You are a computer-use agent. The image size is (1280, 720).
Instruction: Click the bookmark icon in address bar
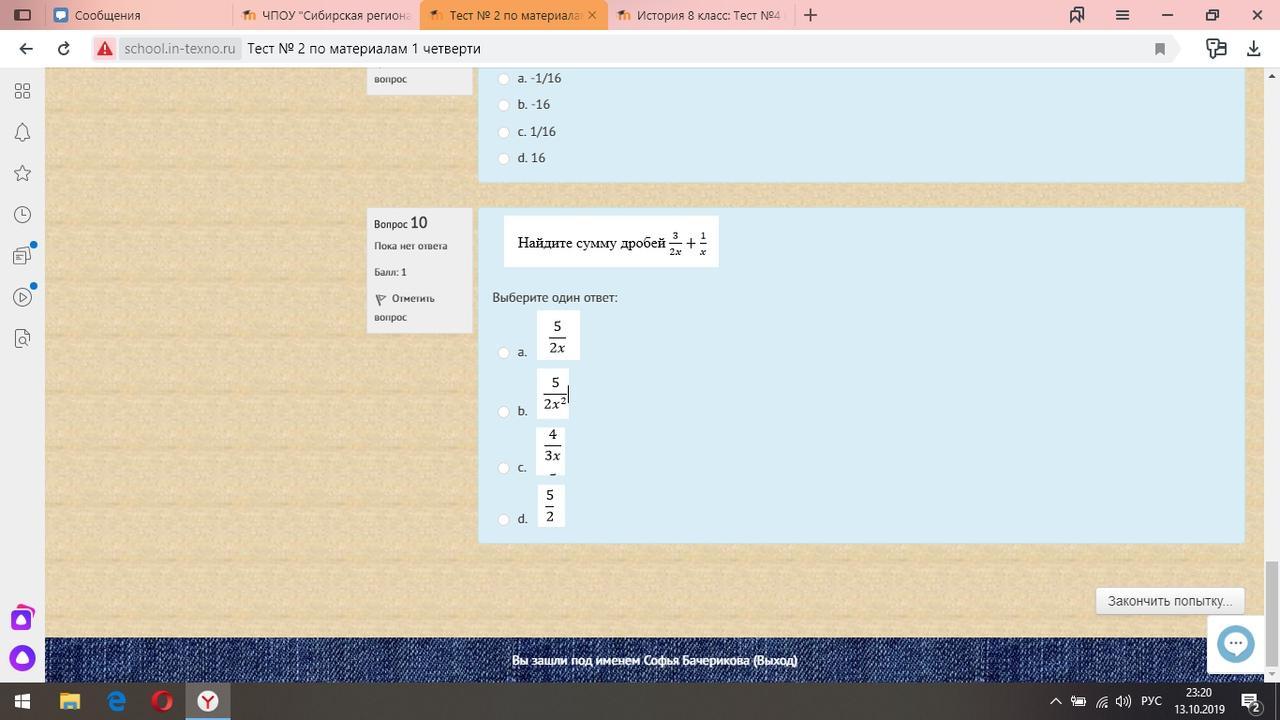click(x=1160, y=48)
